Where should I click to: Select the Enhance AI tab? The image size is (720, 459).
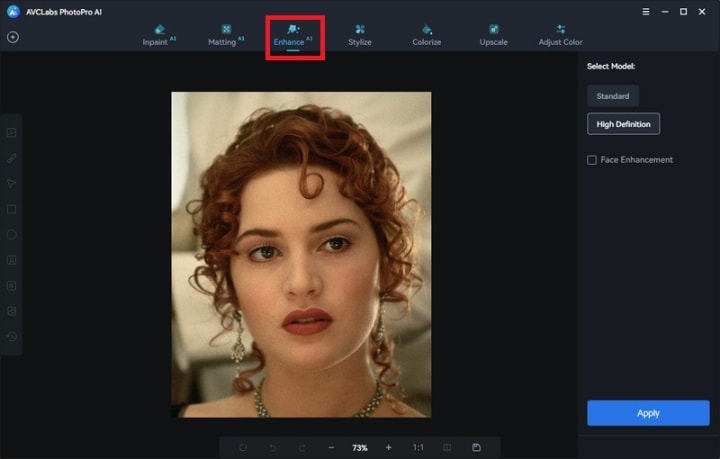tap(293, 36)
